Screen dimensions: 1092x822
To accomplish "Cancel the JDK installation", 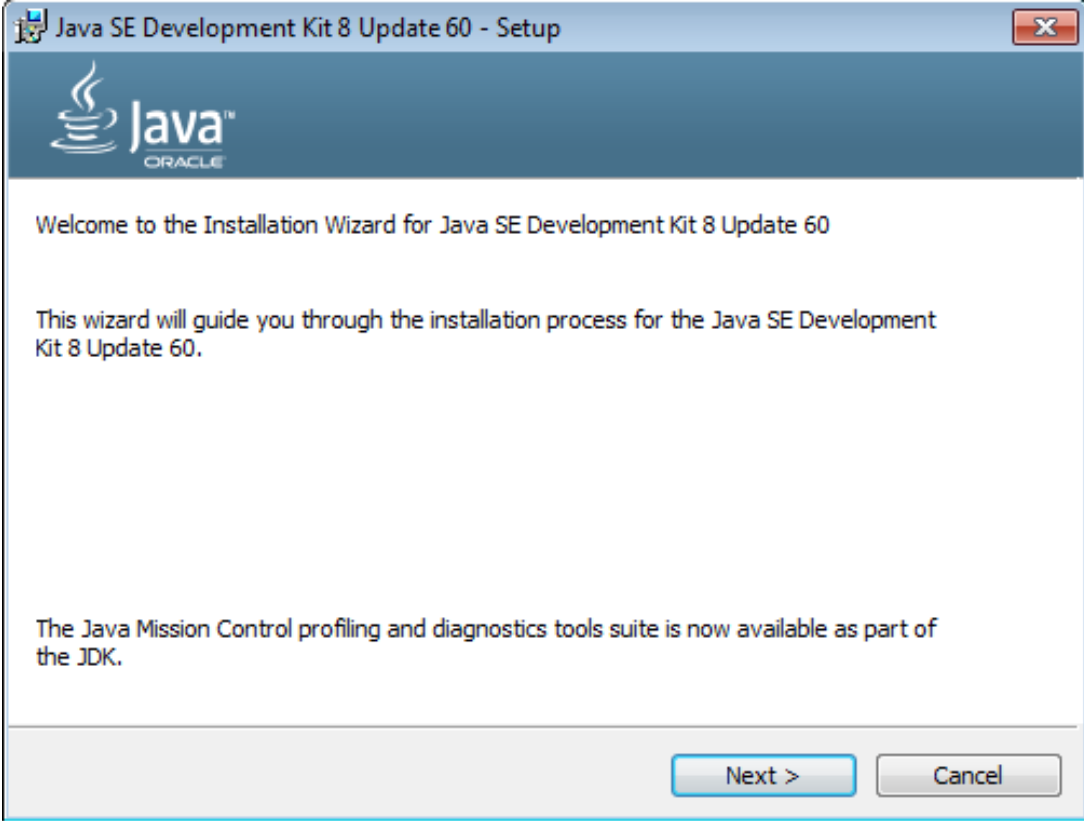I will 967,775.
